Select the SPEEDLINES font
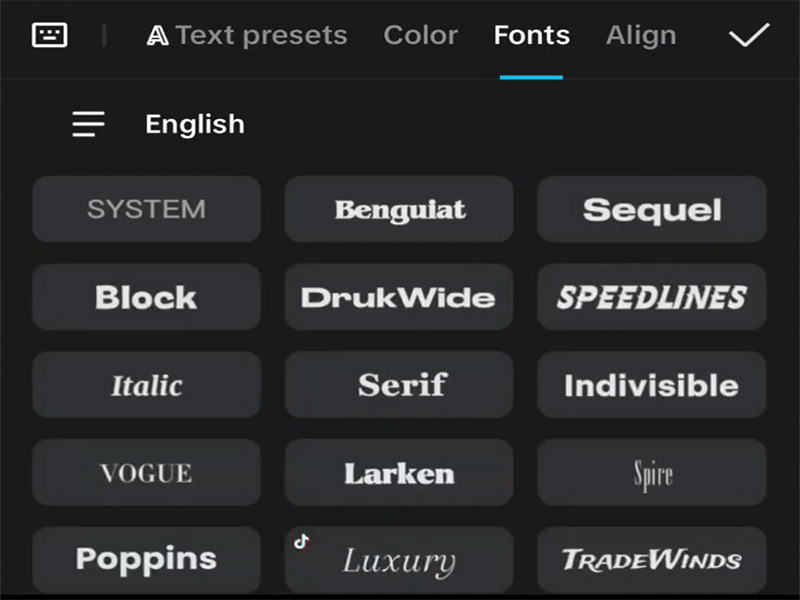 coord(651,297)
